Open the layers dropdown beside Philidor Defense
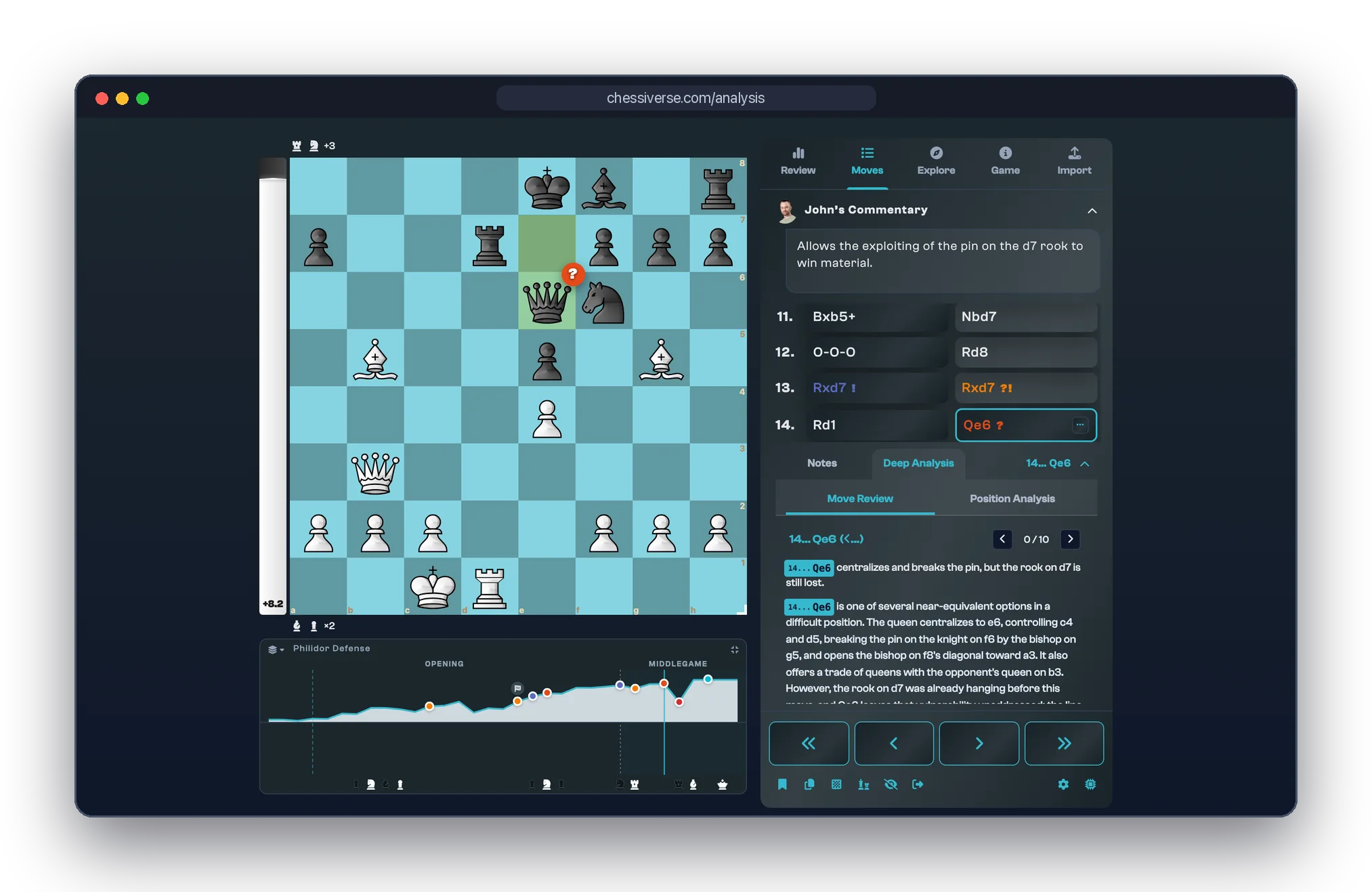1372x892 pixels. [275, 649]
